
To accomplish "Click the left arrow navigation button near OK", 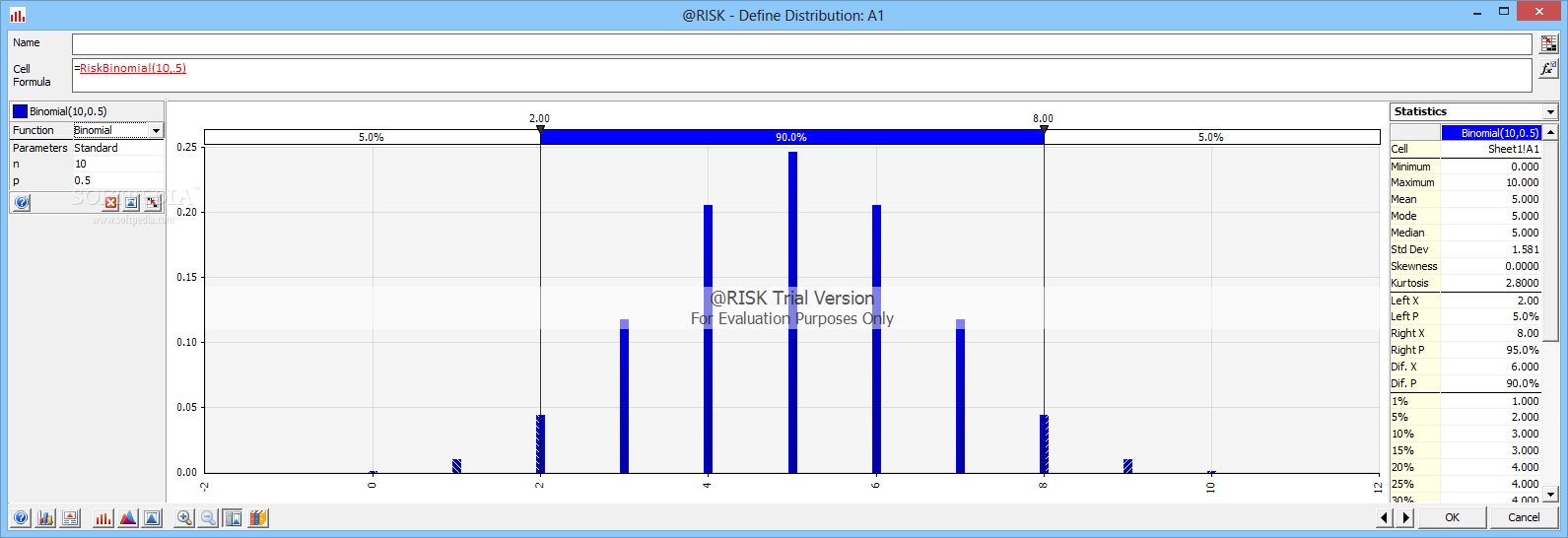I will click(1386, 517).
